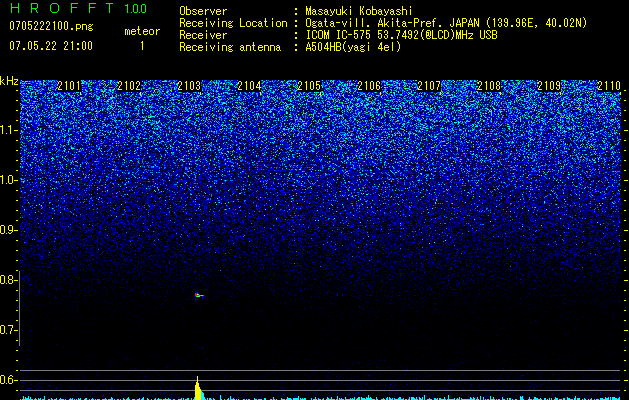
Task: Click the 0.7 kHz axis tick label
Action: [8, 330]
